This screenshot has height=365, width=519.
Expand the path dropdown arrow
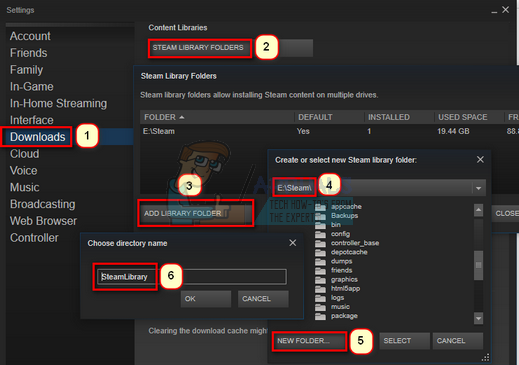tap(479, 188)
